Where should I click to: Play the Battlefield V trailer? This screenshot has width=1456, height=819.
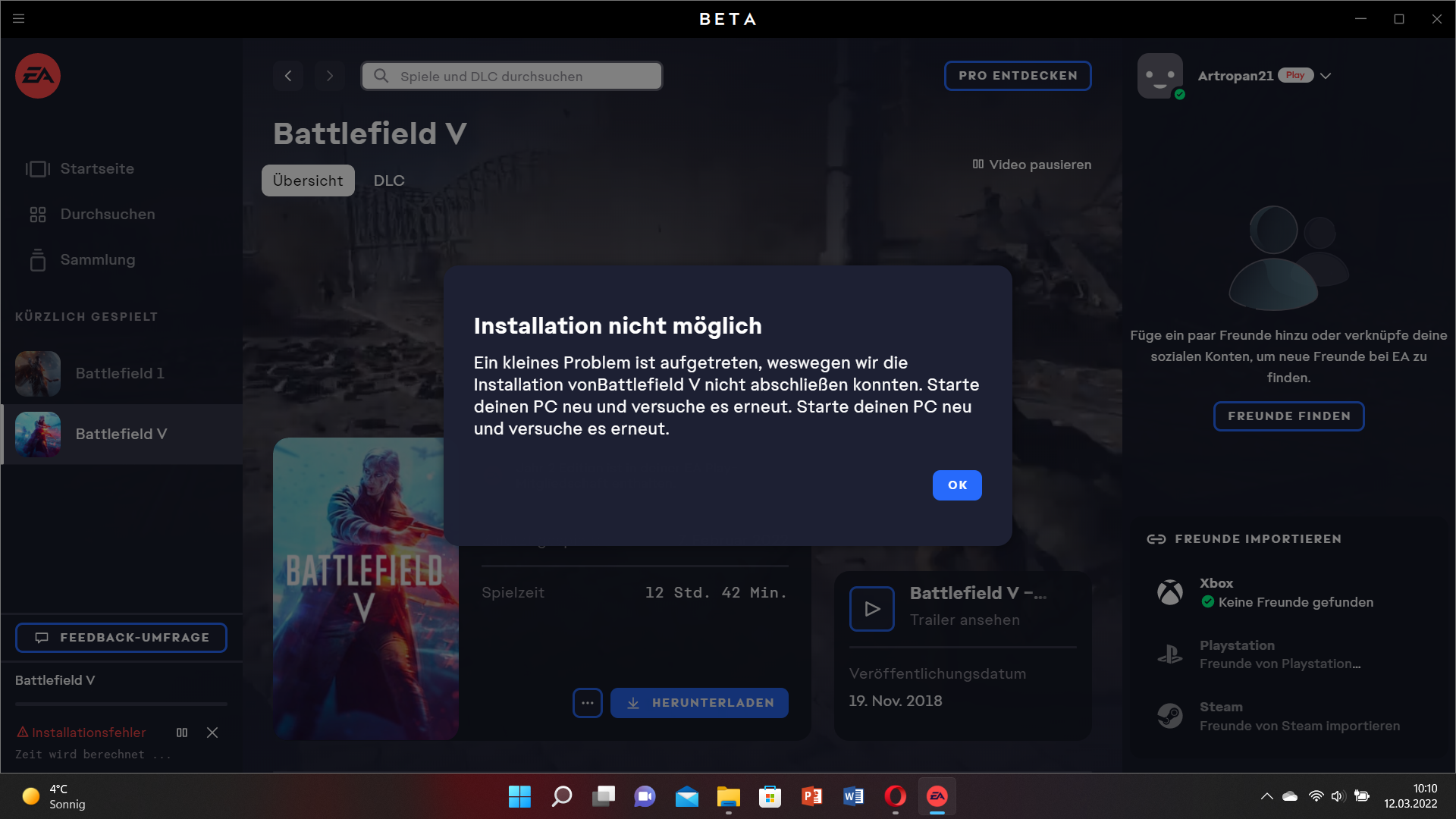[x=871, y=608]
